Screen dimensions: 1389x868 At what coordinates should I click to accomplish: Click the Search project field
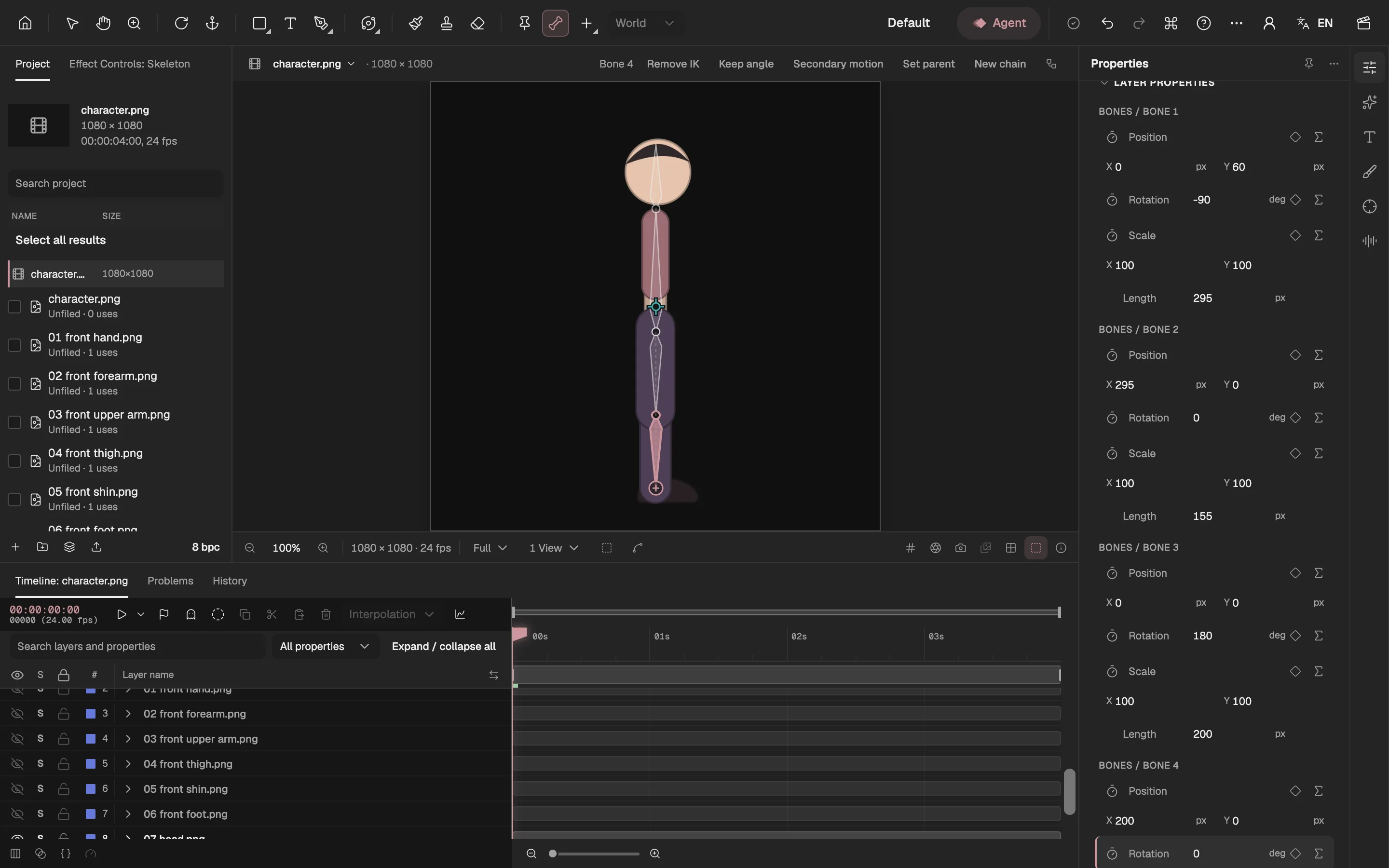115,183
